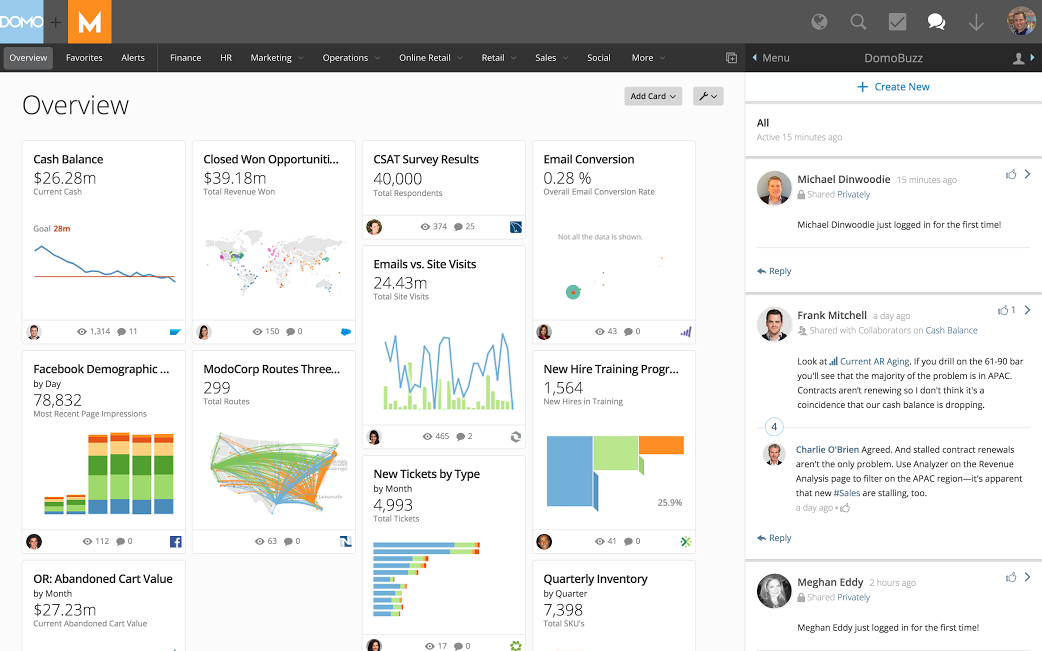
Task: Click Cash Balance comments icon
Action: tap(122, 331)
